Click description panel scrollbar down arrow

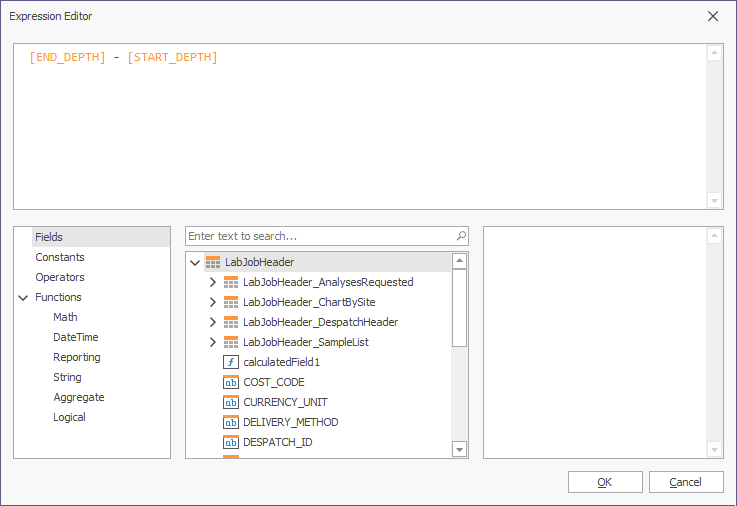[714, 450]
